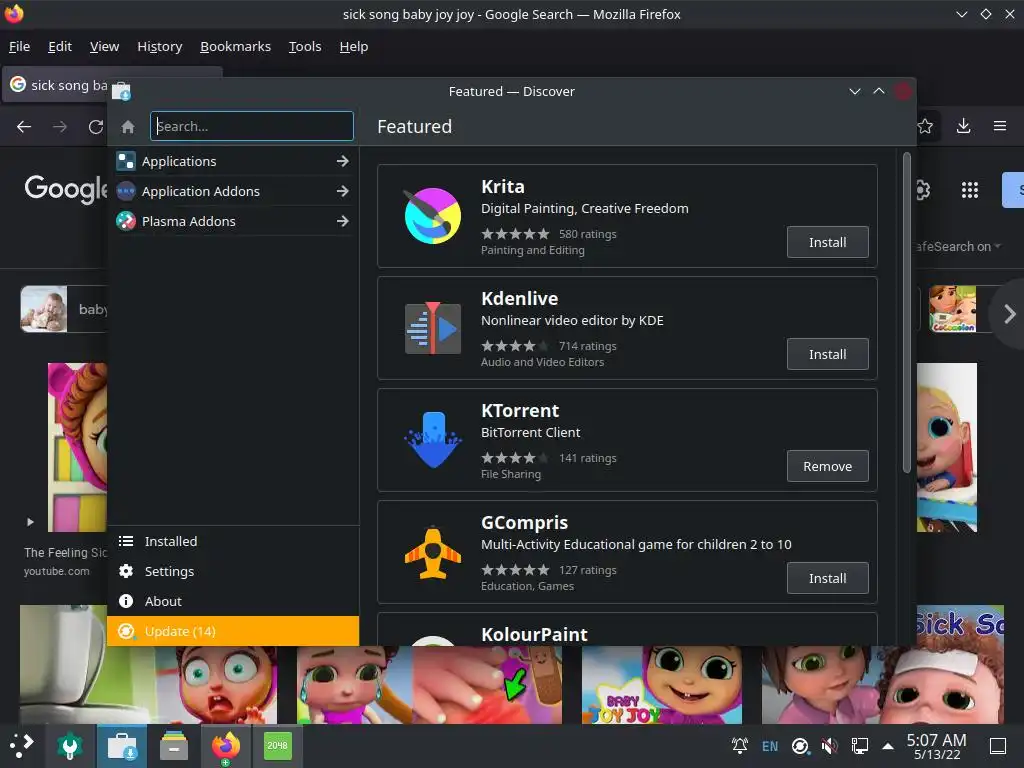Open network display tray icon

(859, 746)
